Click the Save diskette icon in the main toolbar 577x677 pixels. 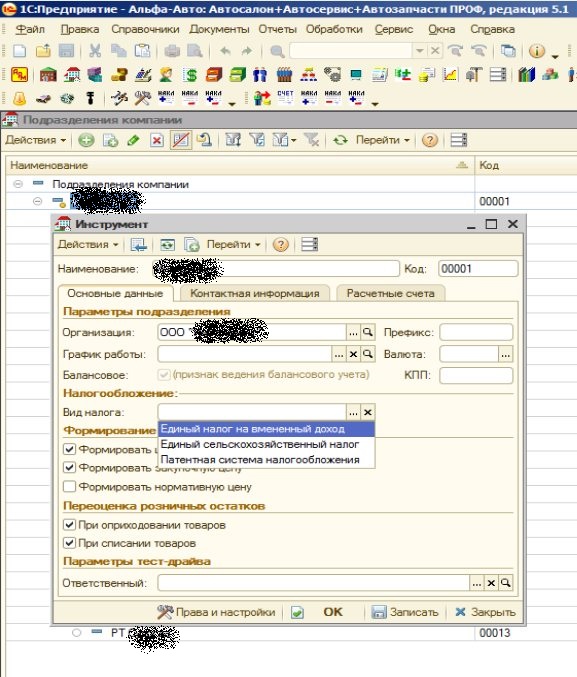click(x=66, y=51)
